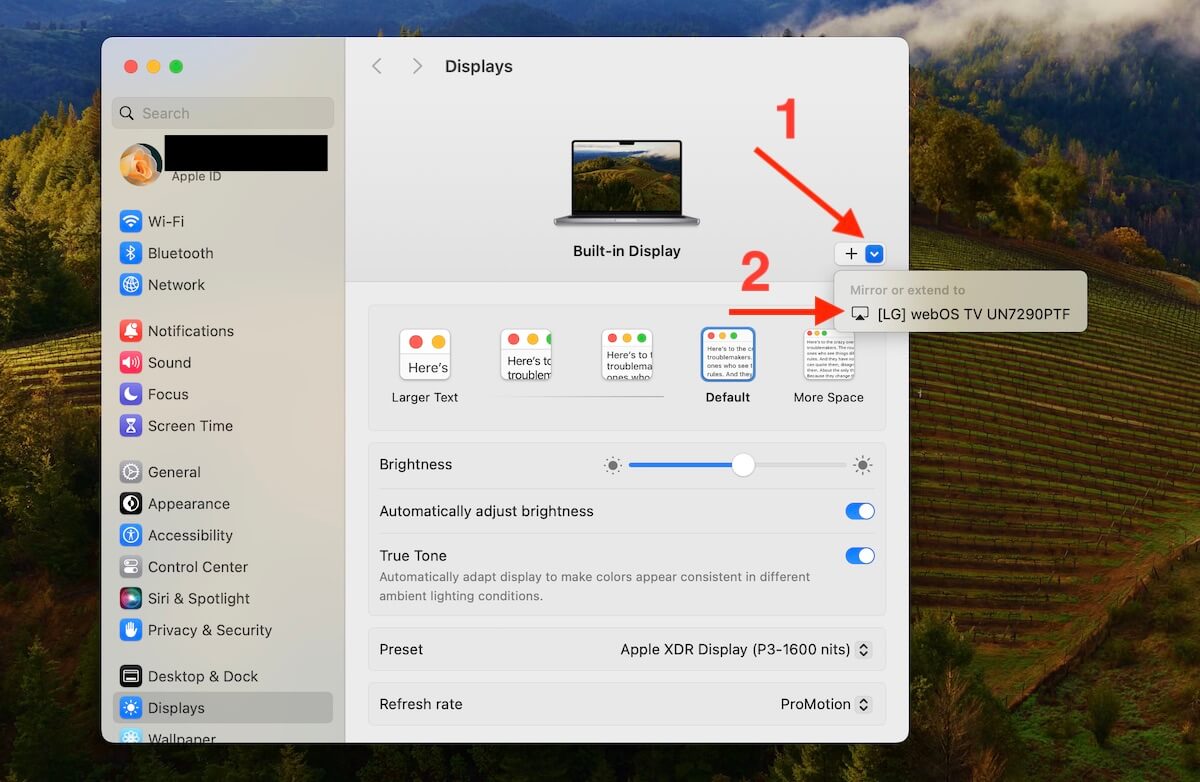Choose the second resolution thumbnail
The width and height of the screenshot is (1200, 782).
(x=526, y=355)
